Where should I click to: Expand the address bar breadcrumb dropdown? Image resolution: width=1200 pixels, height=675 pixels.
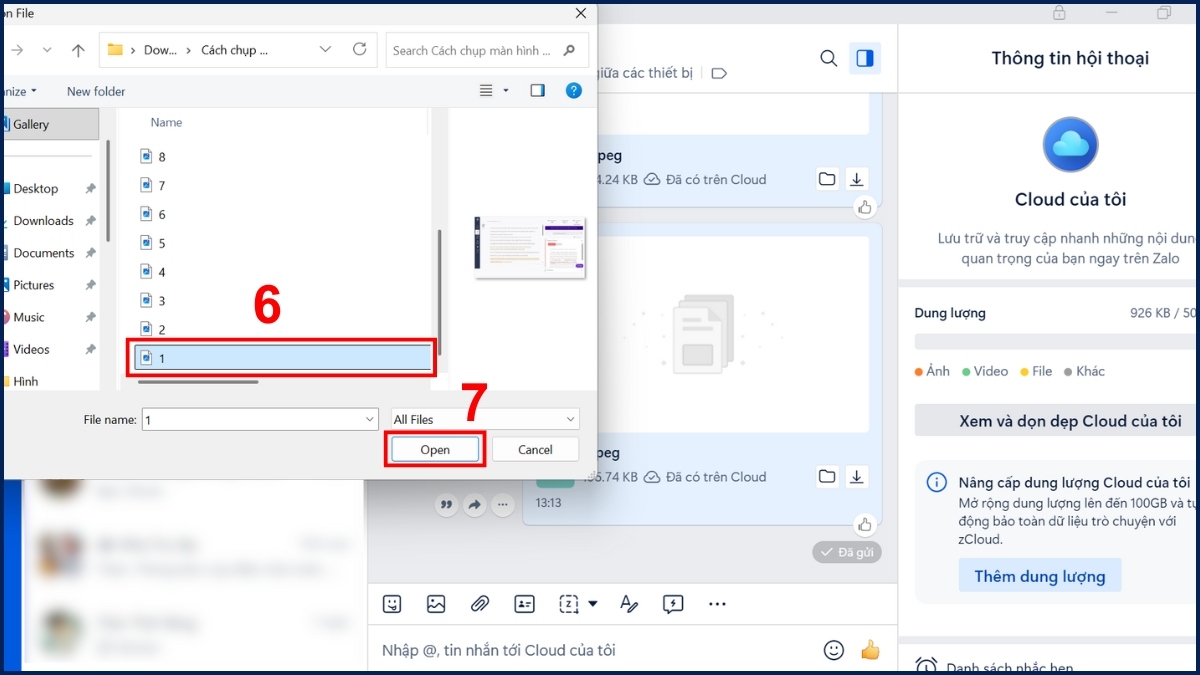click(325, 49)
